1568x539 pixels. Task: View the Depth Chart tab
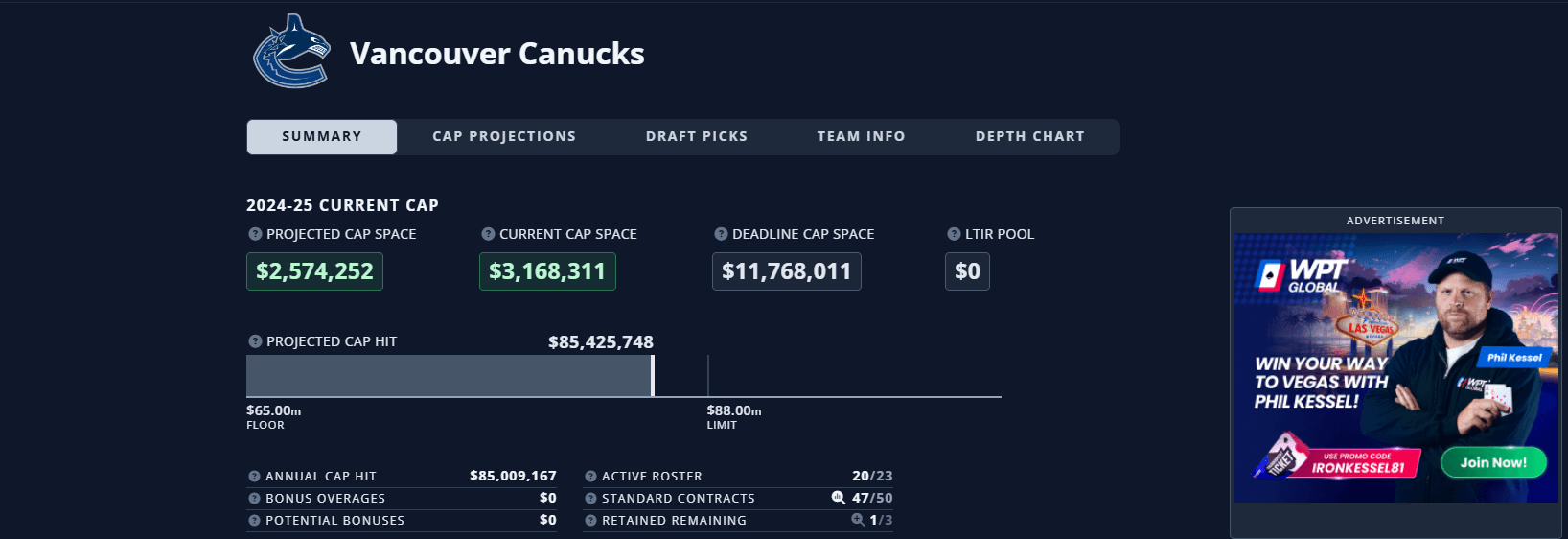[x=1029, y=137]
